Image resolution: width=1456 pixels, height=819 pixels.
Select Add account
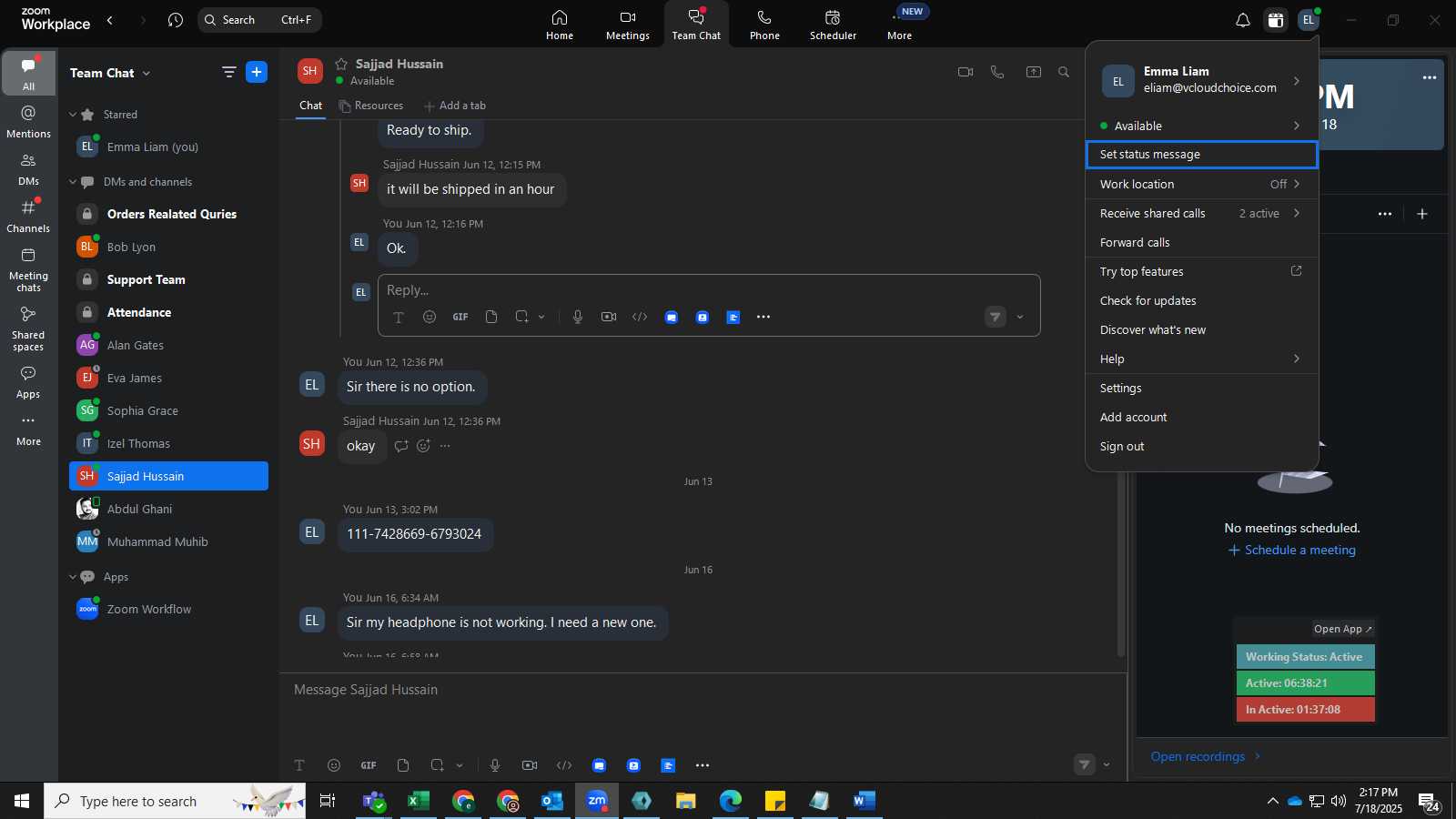click(1201, 417)
